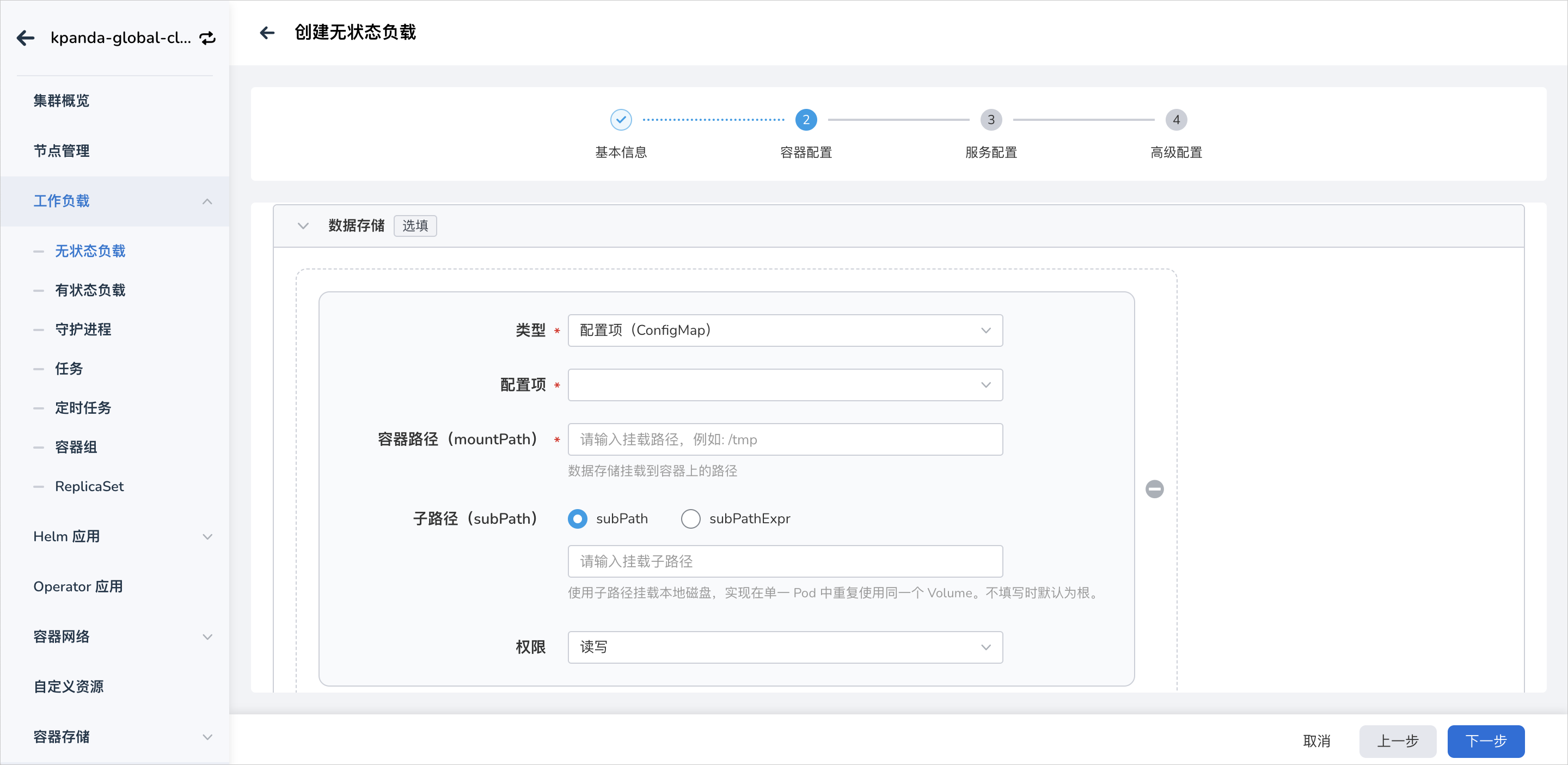Viewport: 1568px width, 765px height.
Task: Open the 配置项 dropdown
Action: pos(785,384)
